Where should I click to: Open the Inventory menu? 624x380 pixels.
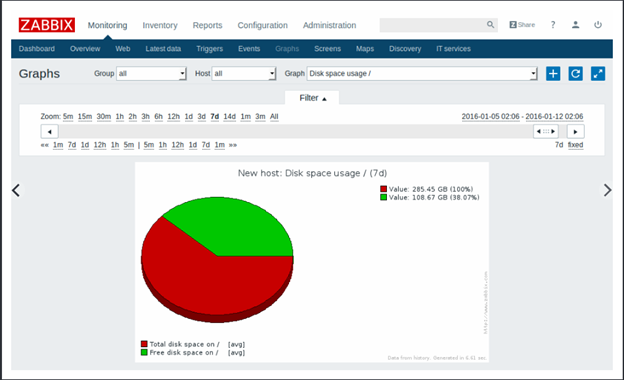tap(160, 25)
